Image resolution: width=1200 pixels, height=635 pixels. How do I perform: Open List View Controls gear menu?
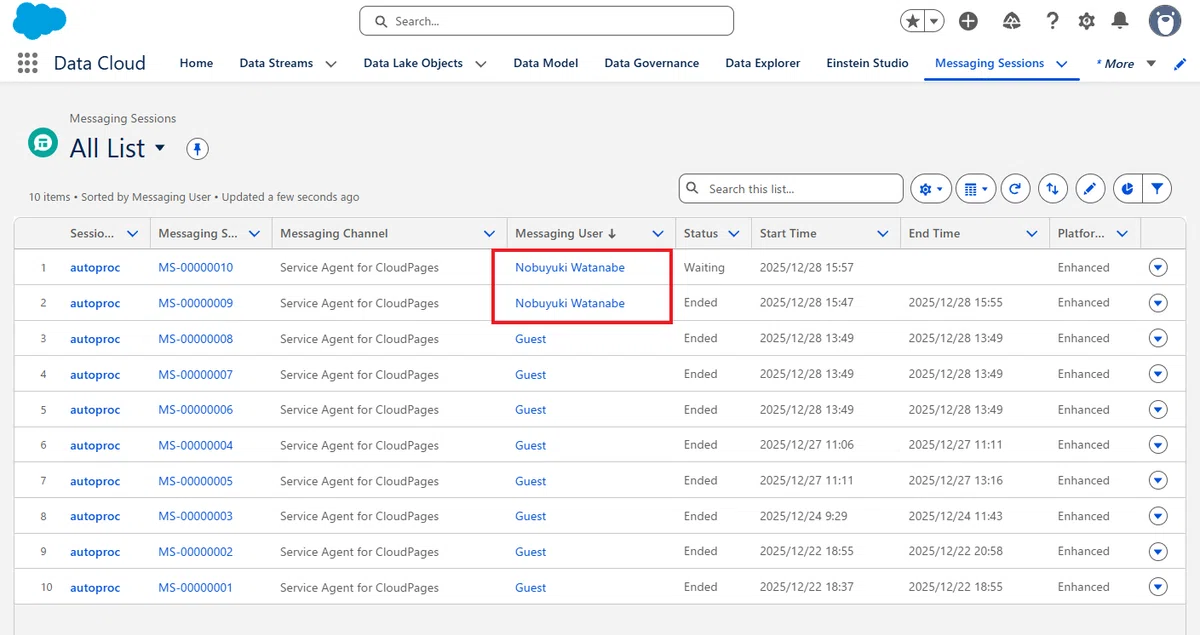pos(930,188)
